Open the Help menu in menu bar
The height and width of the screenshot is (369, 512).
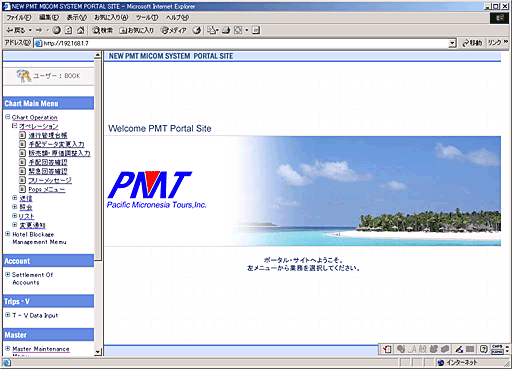(x=177, y=17)
